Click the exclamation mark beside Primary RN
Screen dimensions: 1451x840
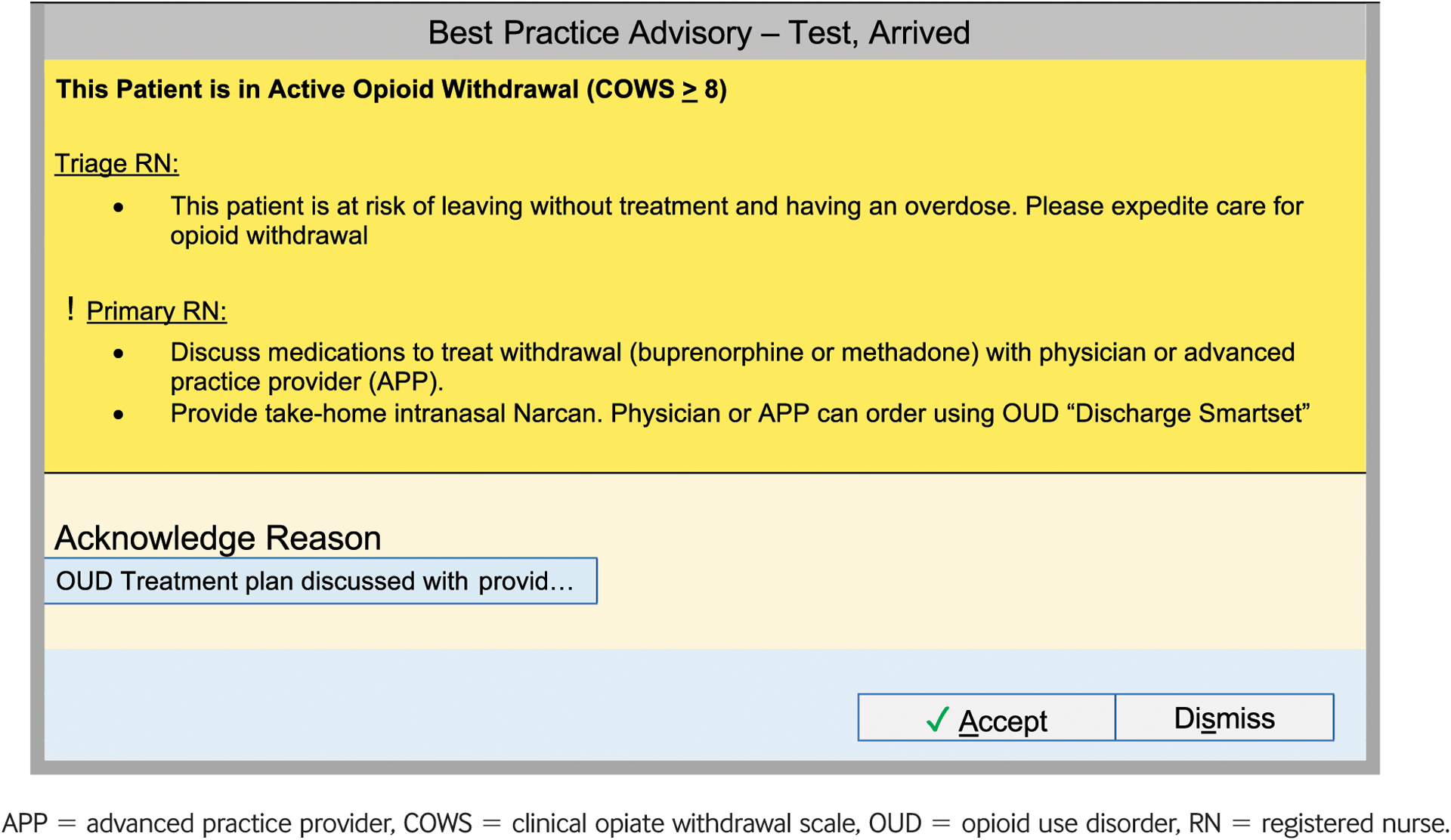(x=70, y=309)
